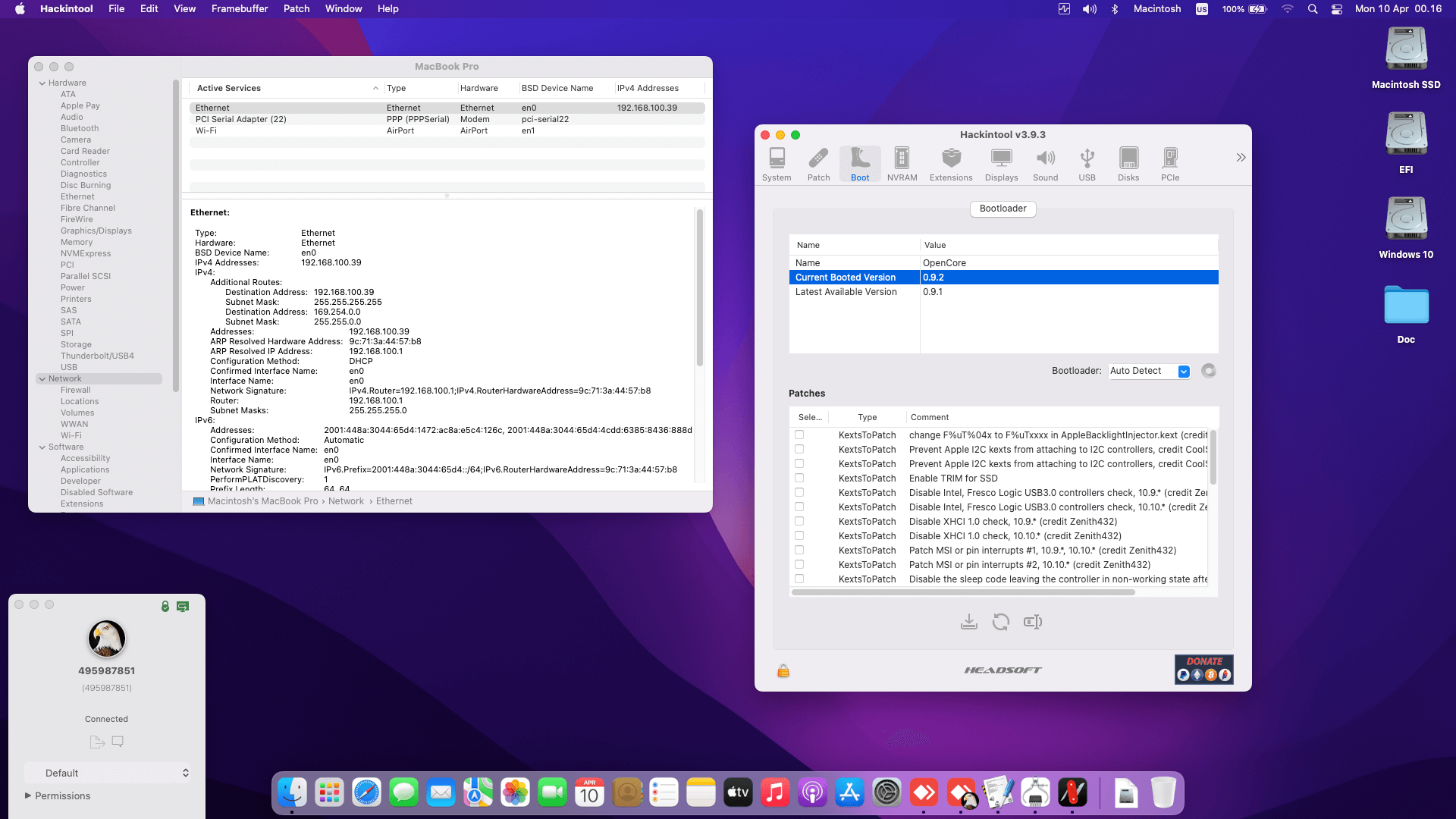The width and height of the screenshot is (1456, 819).
Task: Open the Default dropdown in AnyDesk panel
Action: click(x=107, y=773)
